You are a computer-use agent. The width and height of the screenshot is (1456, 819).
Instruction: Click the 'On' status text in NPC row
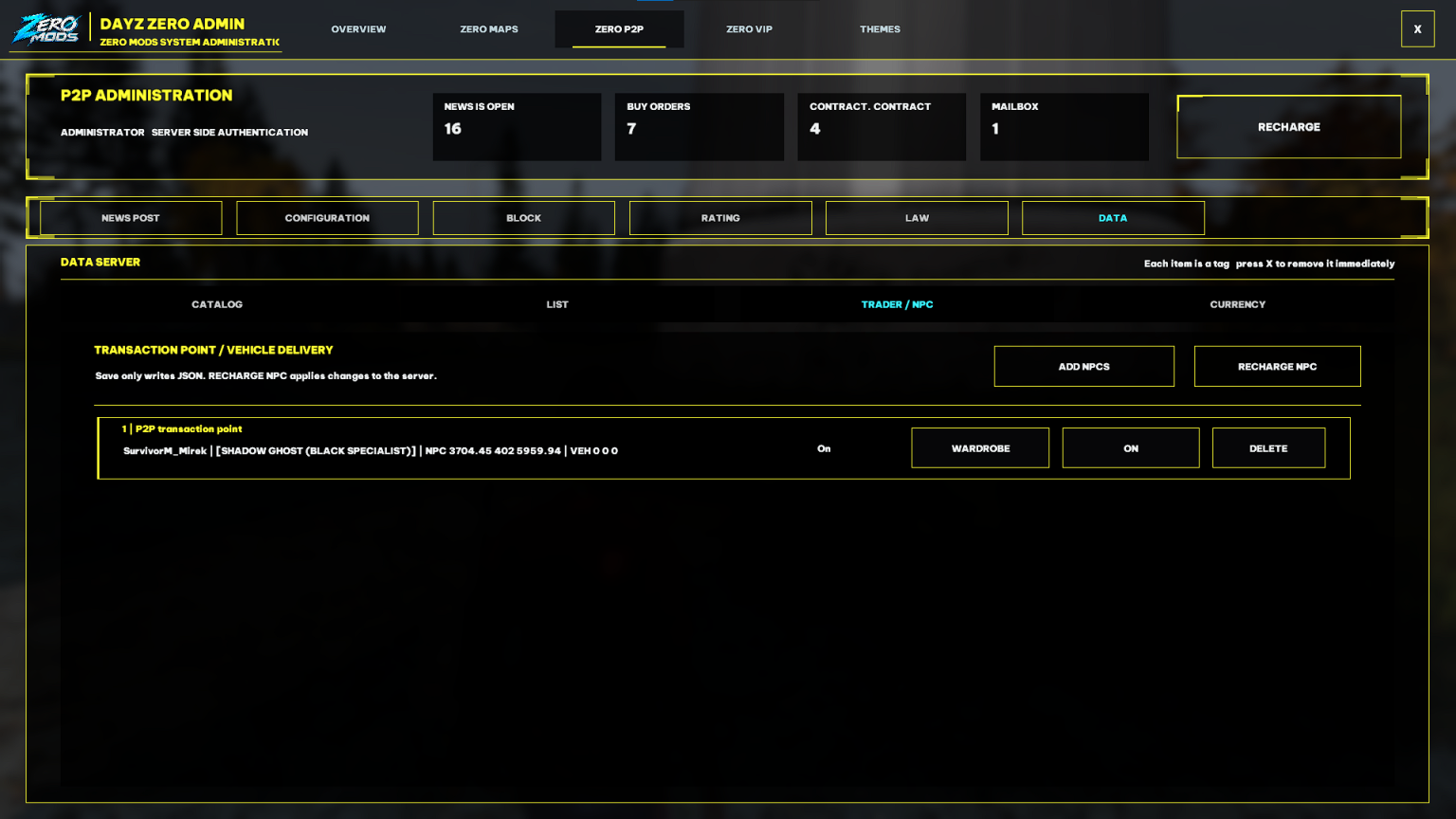point(824,448)
